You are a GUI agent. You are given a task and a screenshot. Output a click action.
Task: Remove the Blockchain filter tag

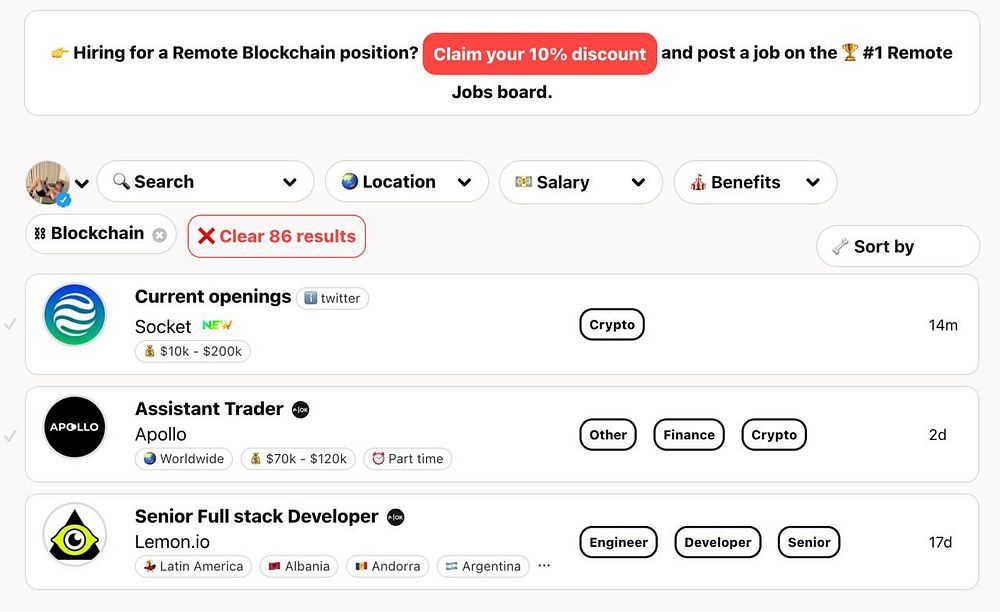coord(159,235)
